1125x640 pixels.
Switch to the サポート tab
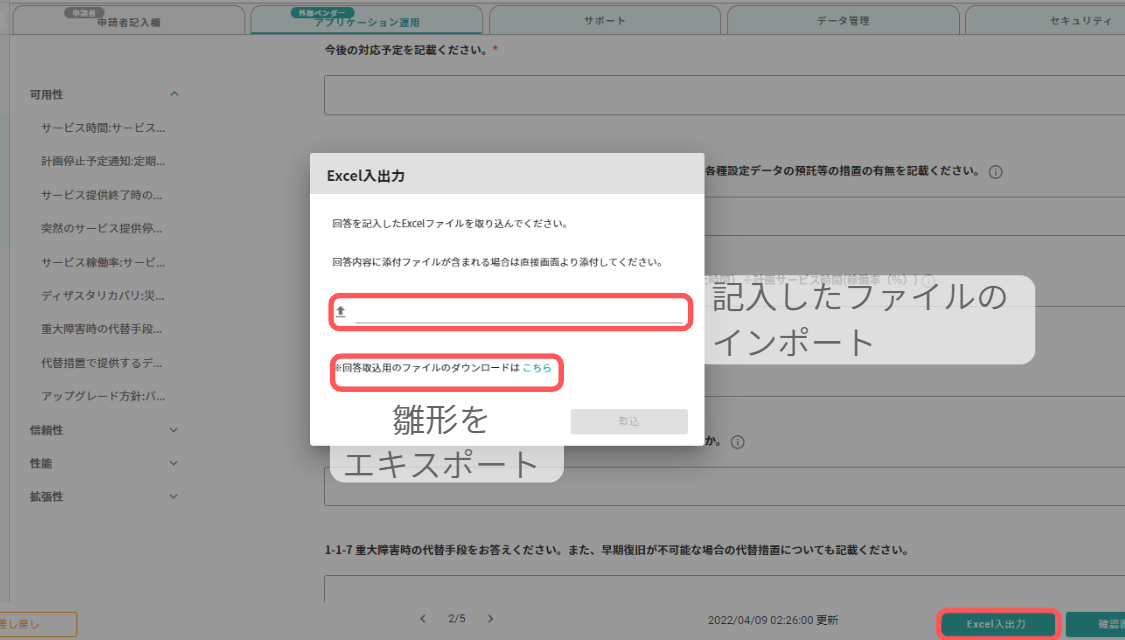point(604,17)
